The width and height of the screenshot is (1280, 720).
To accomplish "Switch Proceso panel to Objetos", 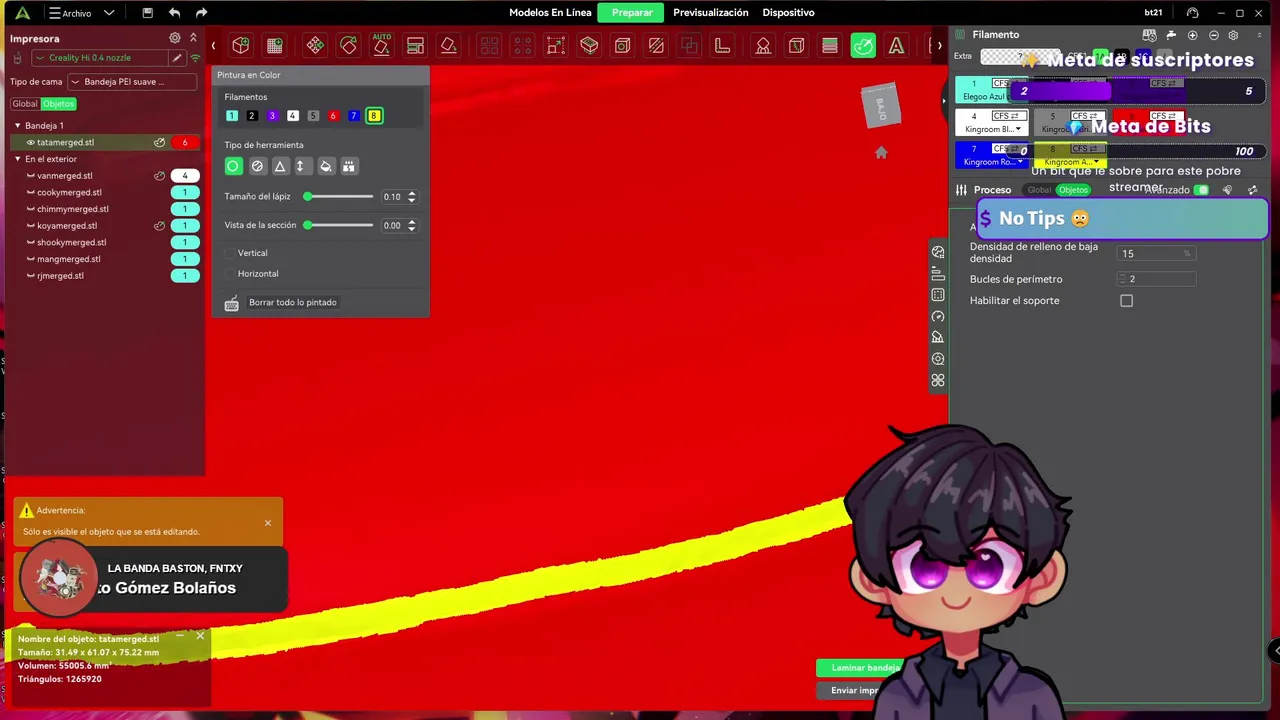I will pyautogui.click(x=1073, y=190).
